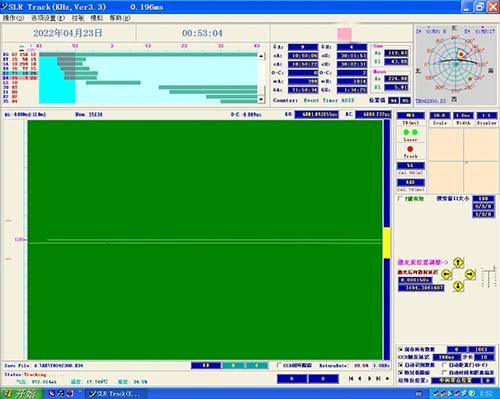Screen dimensions: 500x399
Task: Click the yellow up arrow laser adjustment icon
Action: click(458, 263)
